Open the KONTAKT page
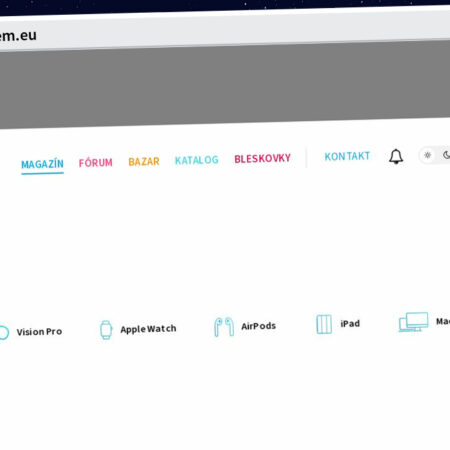Image resolution: width=450 pixels, height=450 pixels. tap(347, 156)
